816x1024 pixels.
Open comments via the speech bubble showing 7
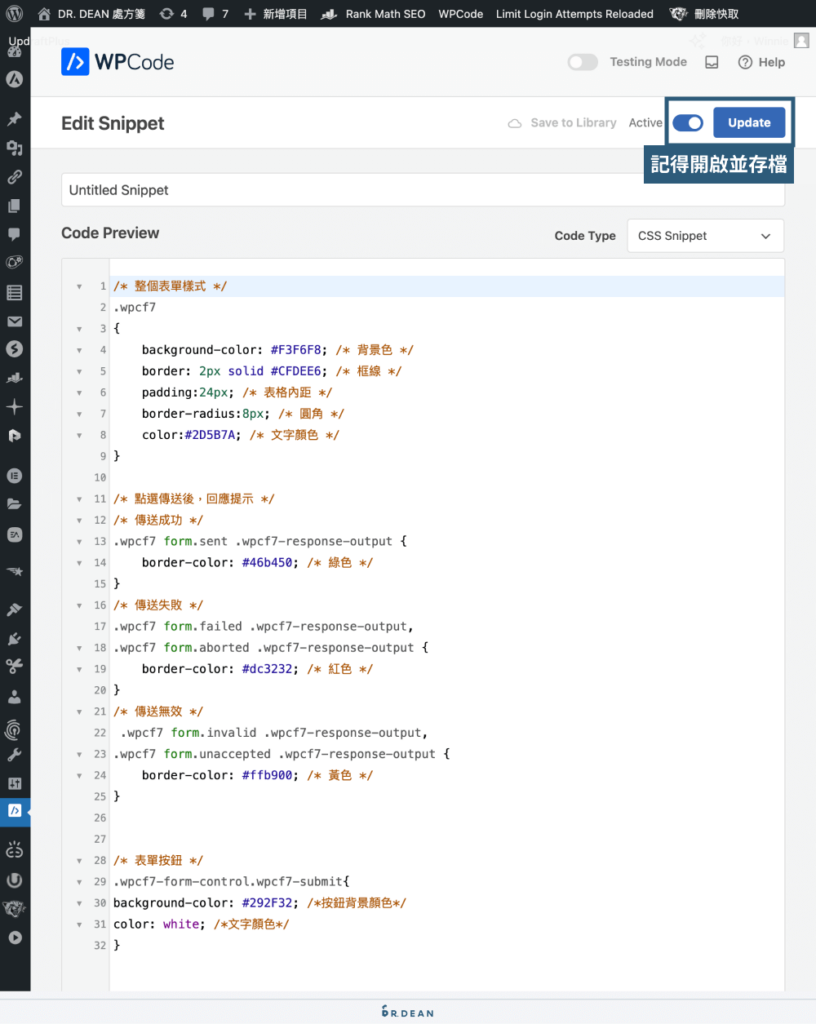(213, 14)
